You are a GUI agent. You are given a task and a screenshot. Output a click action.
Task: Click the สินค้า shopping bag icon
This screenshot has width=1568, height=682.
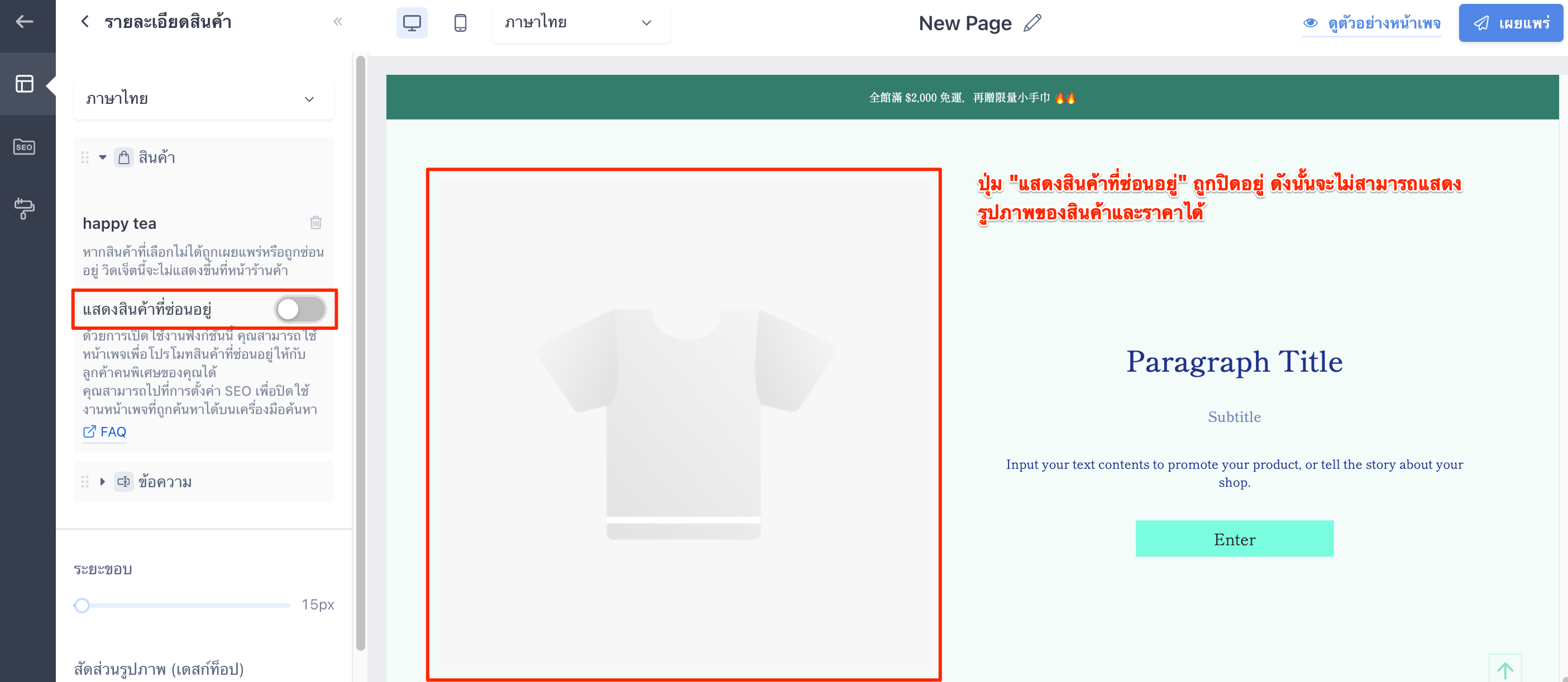124,157
